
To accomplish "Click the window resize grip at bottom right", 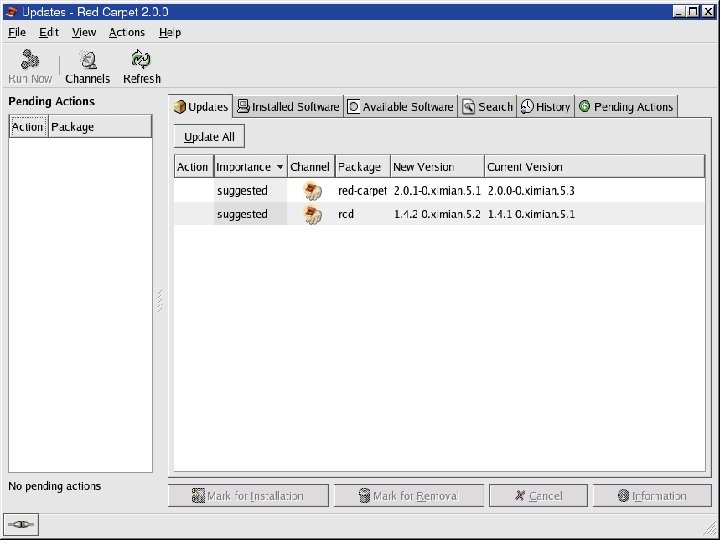I will (709, 529).
